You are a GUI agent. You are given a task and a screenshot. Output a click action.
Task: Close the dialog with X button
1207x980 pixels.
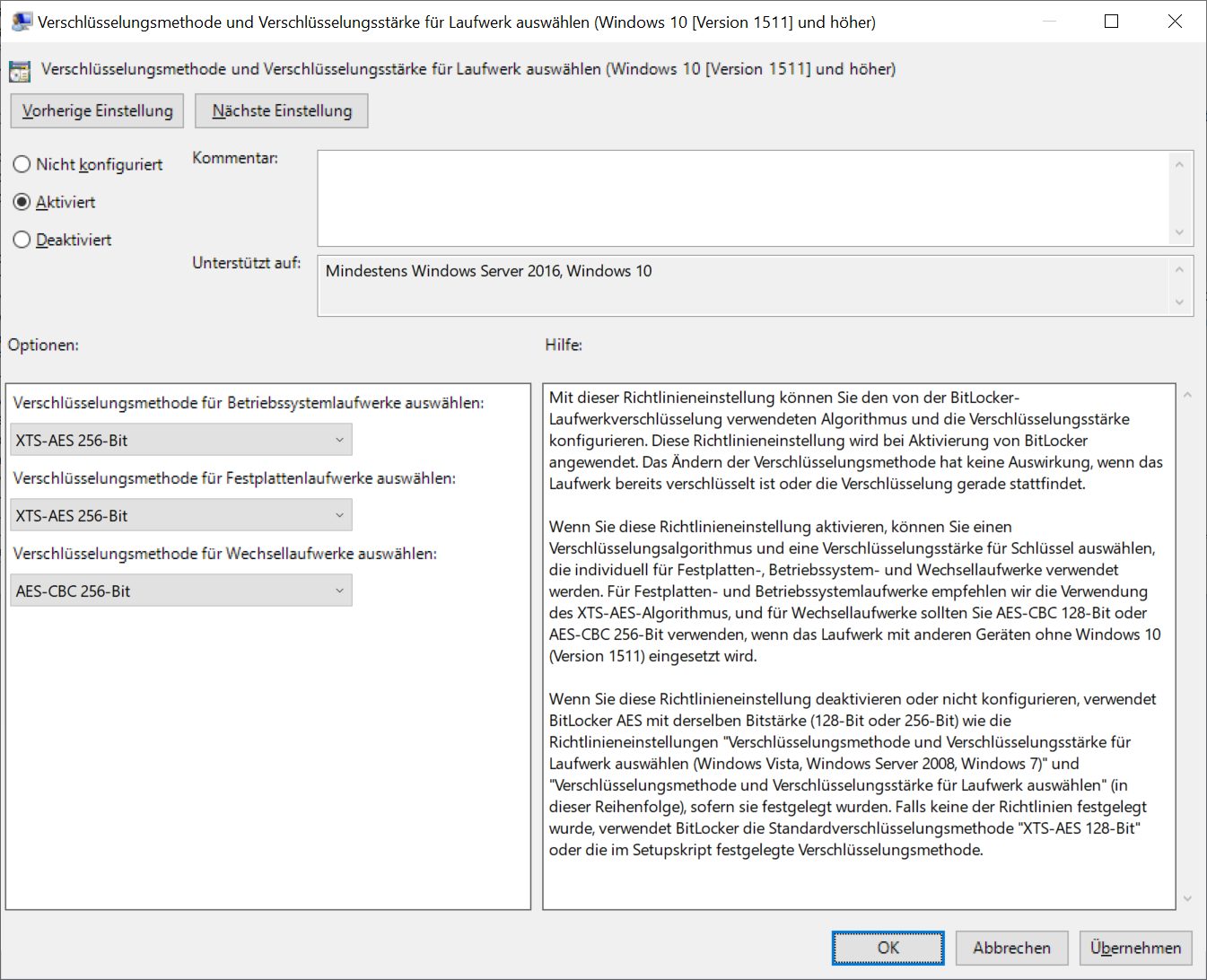point(1175,22)
